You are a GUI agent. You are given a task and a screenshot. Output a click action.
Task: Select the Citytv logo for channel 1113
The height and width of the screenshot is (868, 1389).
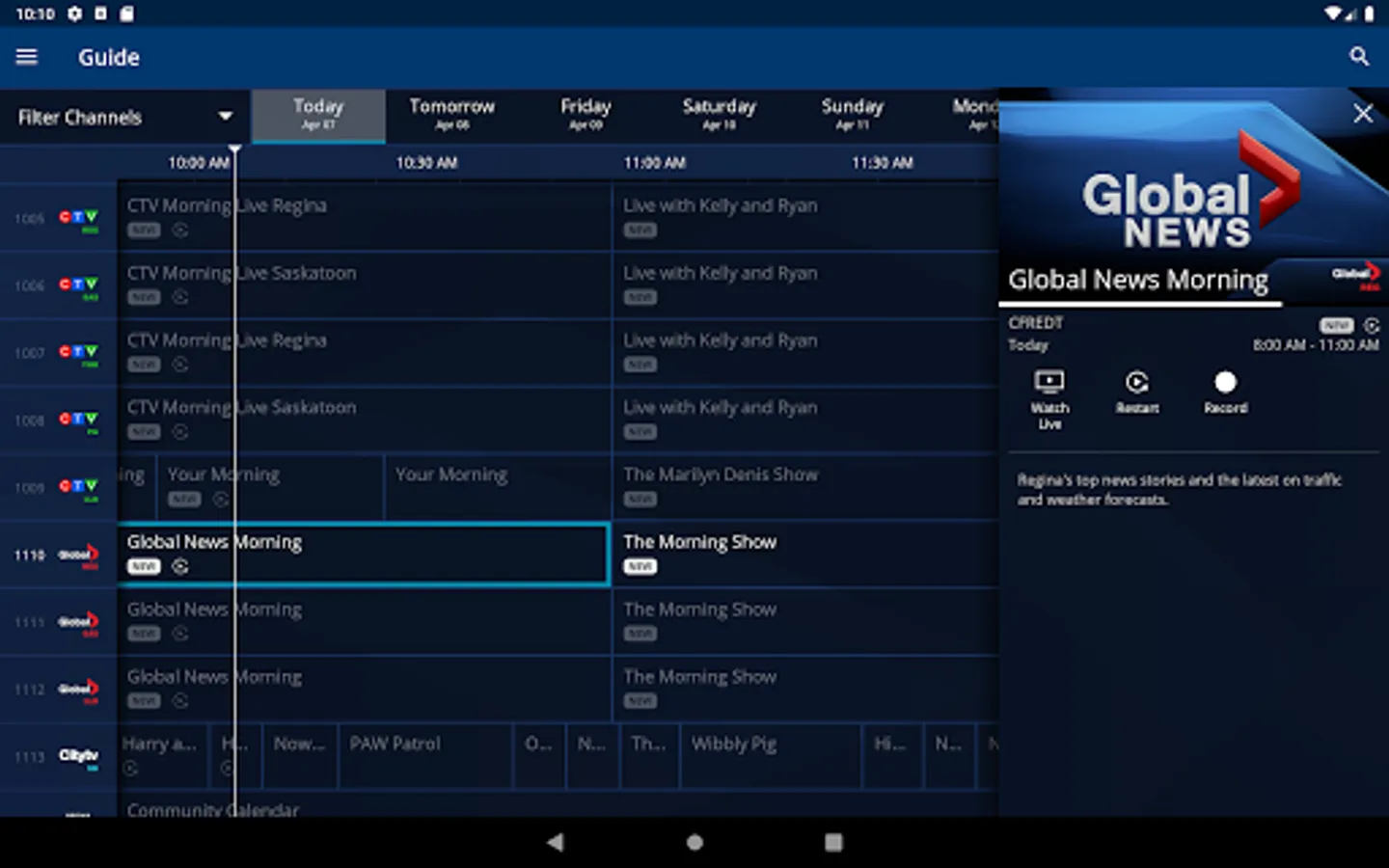[79, 757]
